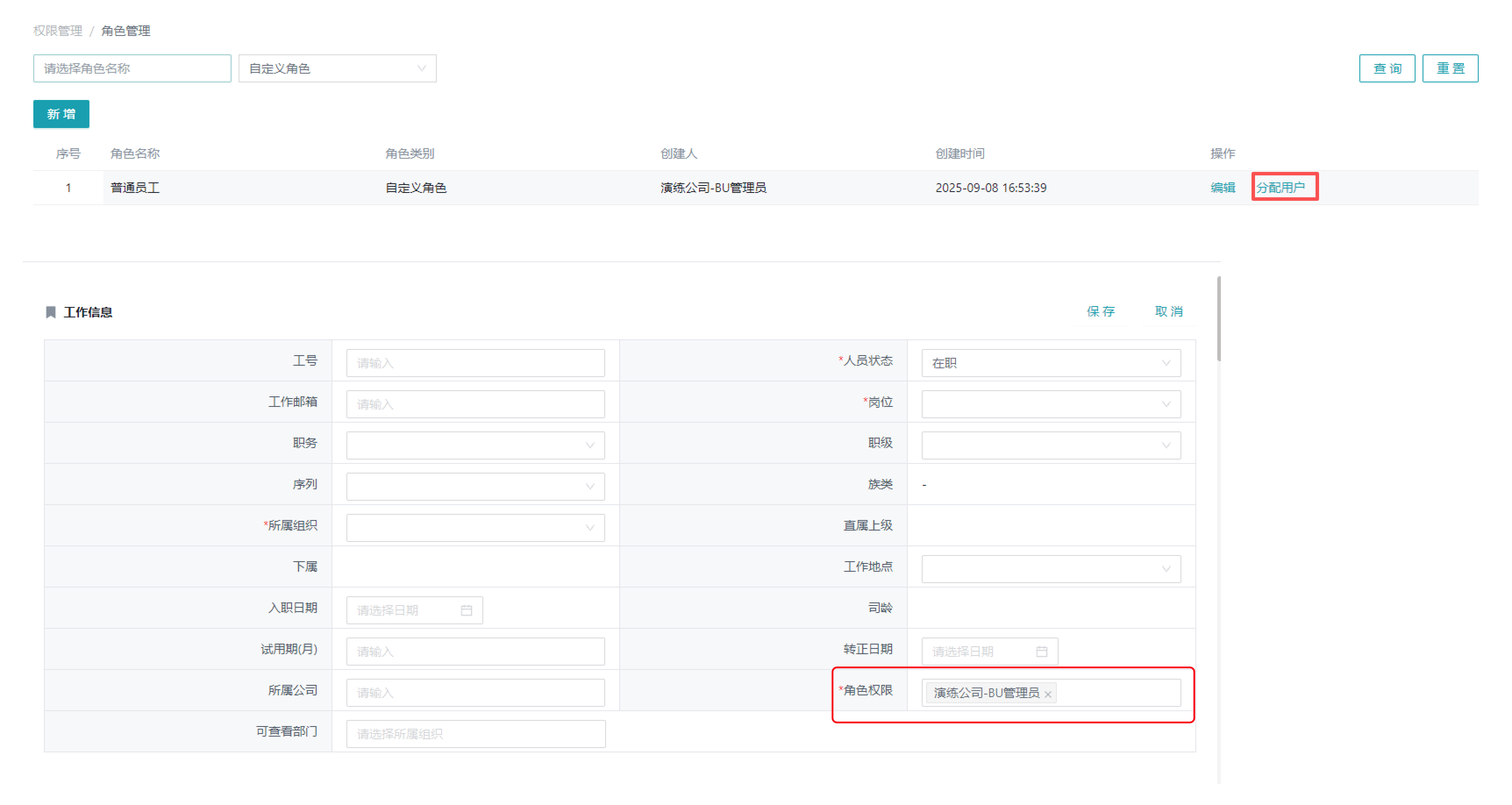Expand the 人员状态 dropdown showing 在职
Viewport: 1512px width, 805px height.
coord(1051,363)
